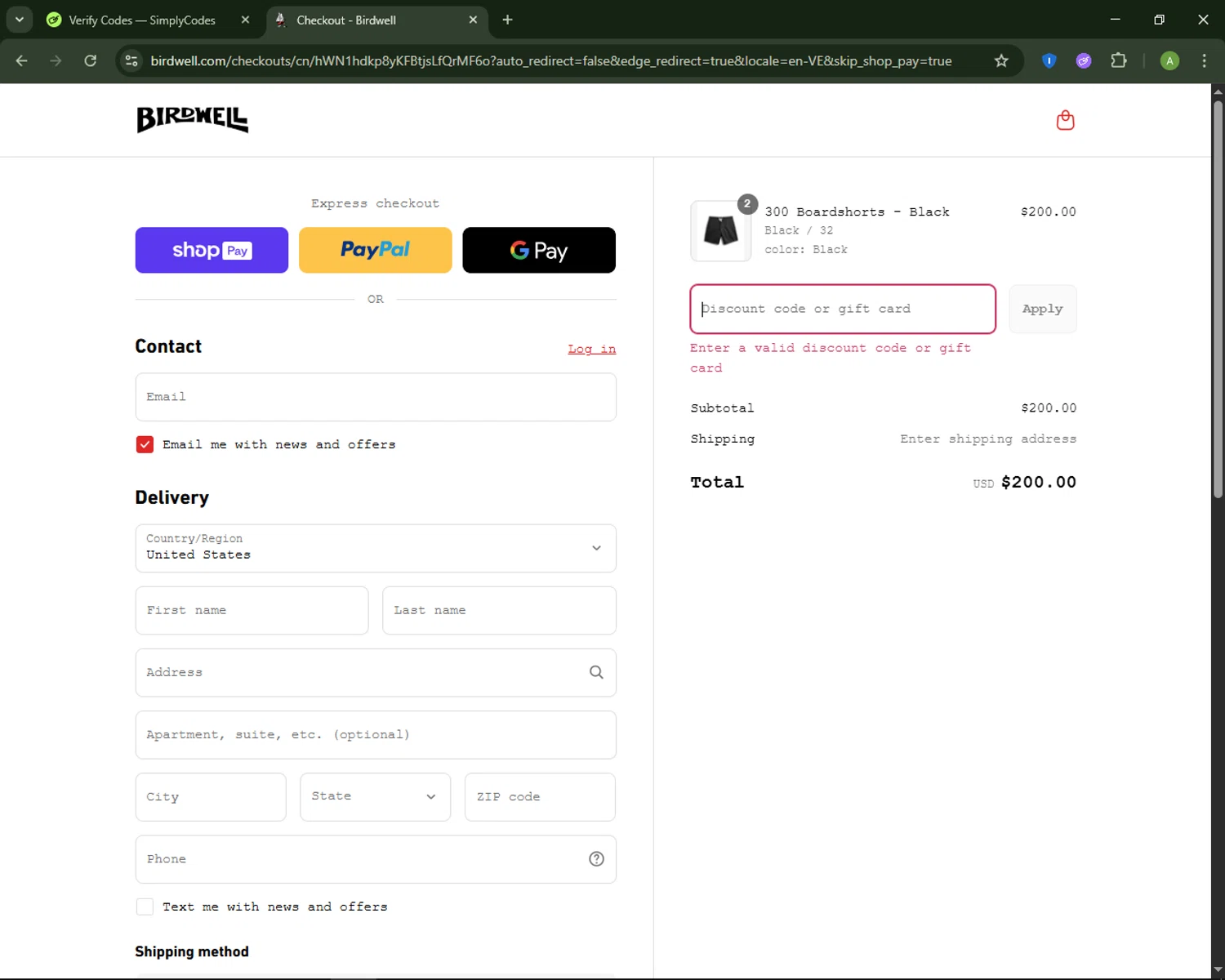Click the "Enter shipping address" text

tap(988, 439)
